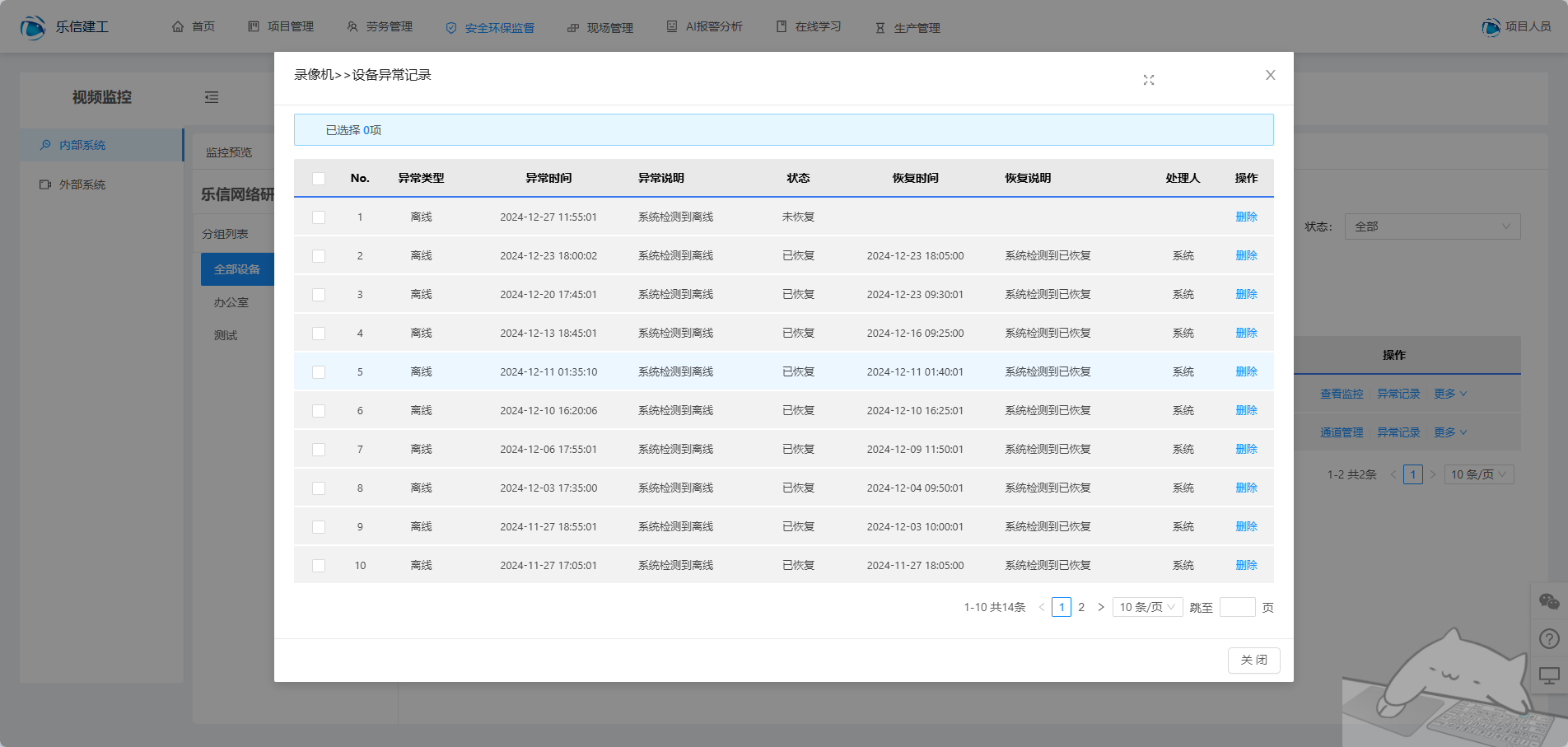1568x747 pixels.
Task: Click the 跳至 page number input field
Action: pos(1237,607)
